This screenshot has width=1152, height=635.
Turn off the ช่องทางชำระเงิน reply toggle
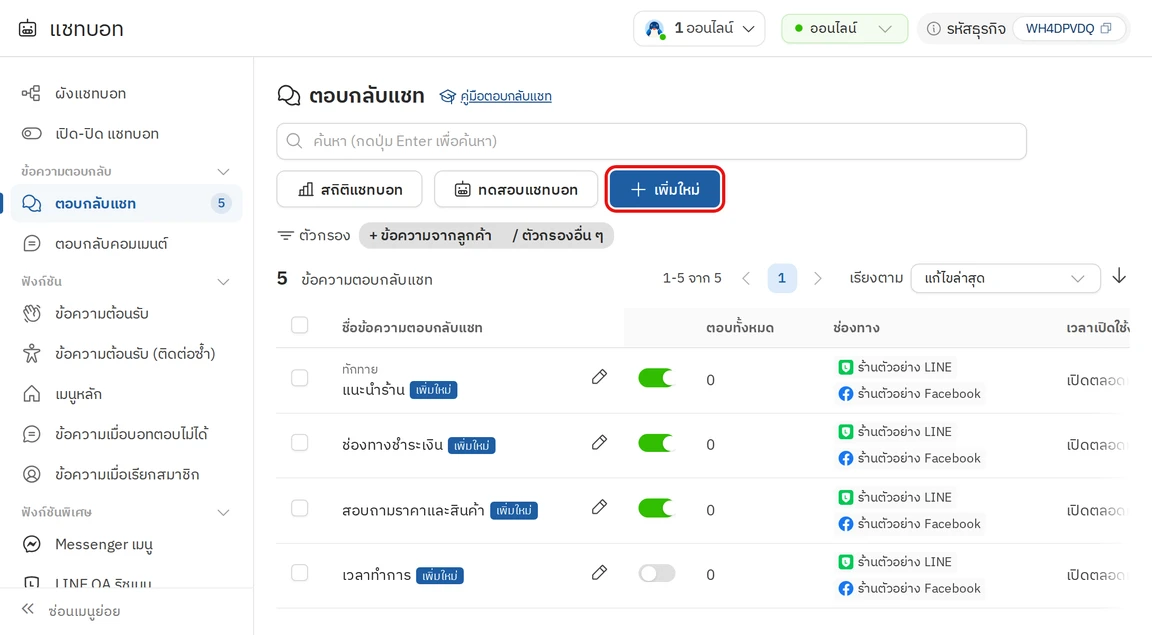point(656,443)
